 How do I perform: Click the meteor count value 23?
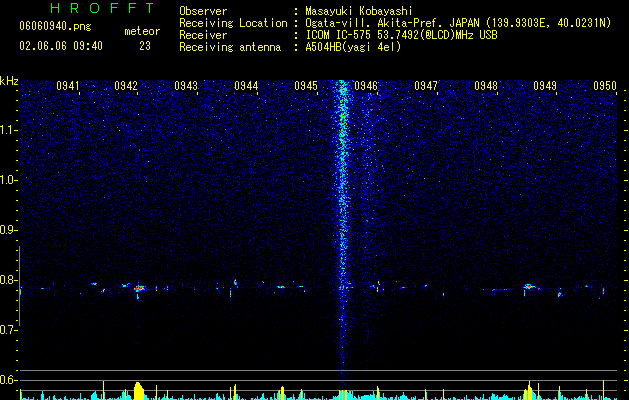145,46
